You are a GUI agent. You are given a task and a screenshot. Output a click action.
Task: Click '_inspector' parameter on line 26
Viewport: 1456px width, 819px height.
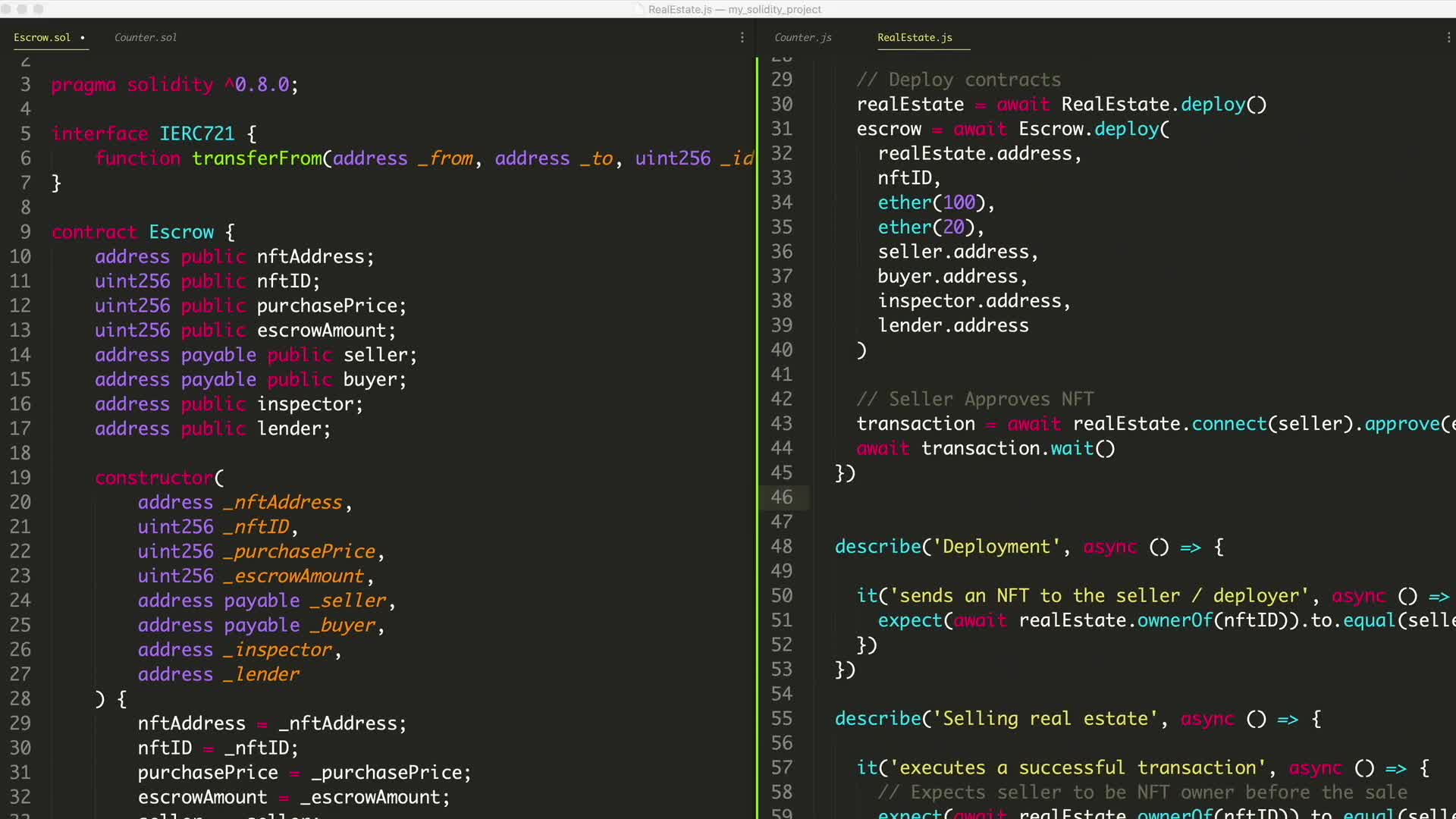[x=278, y=649]
